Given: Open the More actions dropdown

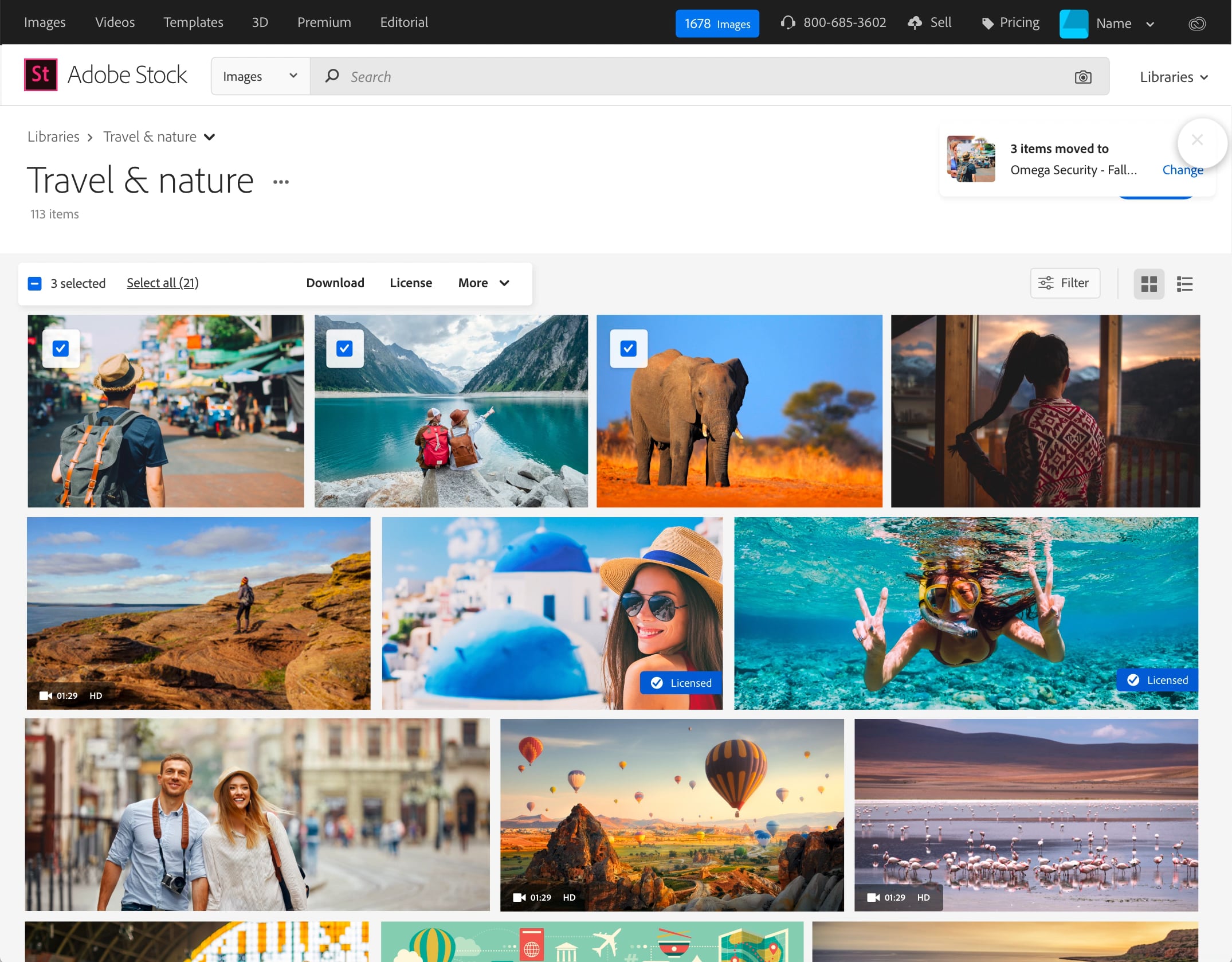Looking at the screenshot, I should 483,283.
